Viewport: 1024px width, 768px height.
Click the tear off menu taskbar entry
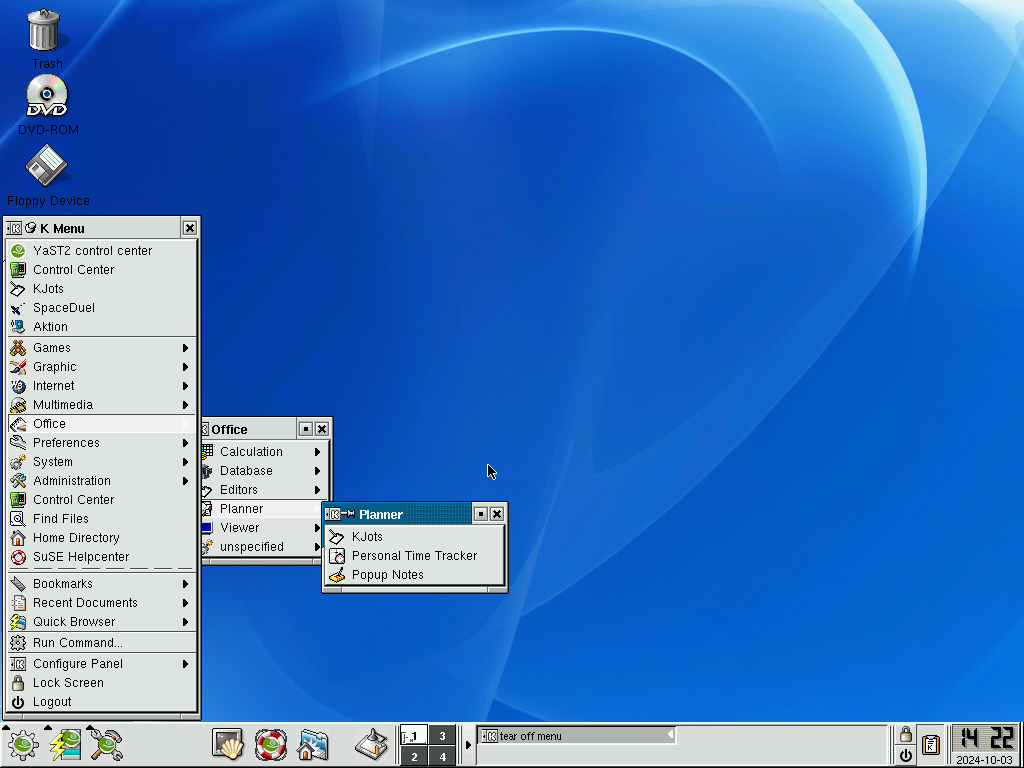tap(577, 736)
